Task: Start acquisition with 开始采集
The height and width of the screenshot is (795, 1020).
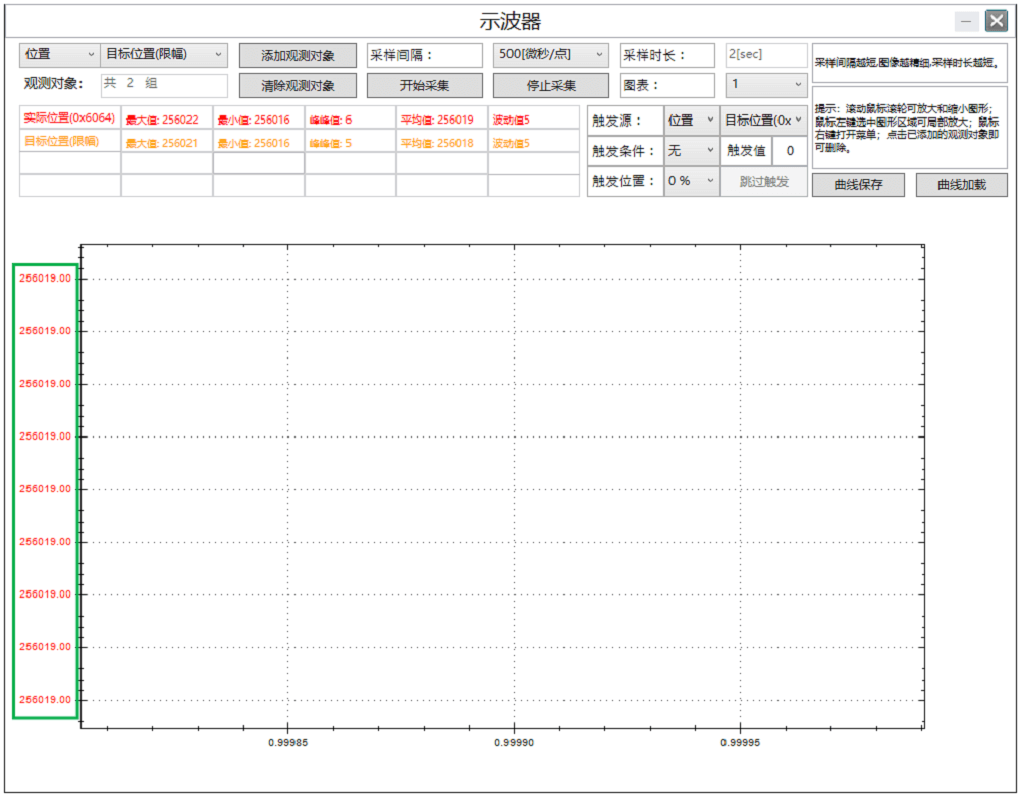Action: 424,86
